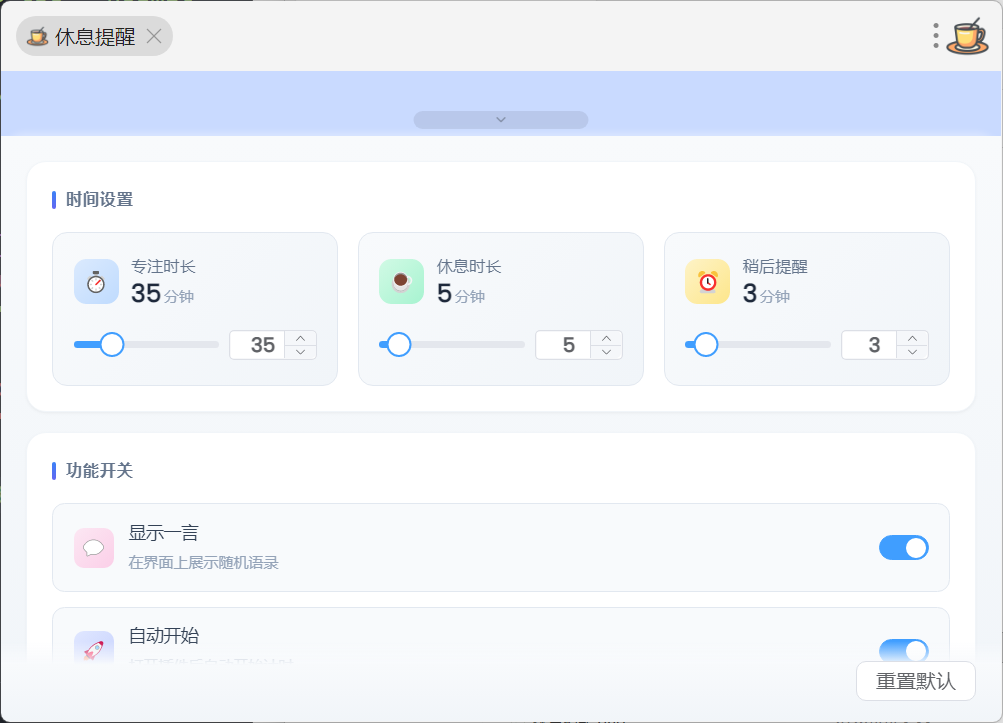The image size is (1003, 723).
Task: Increase 休息时长 with the up arrow
Action: pyautogui.click(x=606, y=338)
